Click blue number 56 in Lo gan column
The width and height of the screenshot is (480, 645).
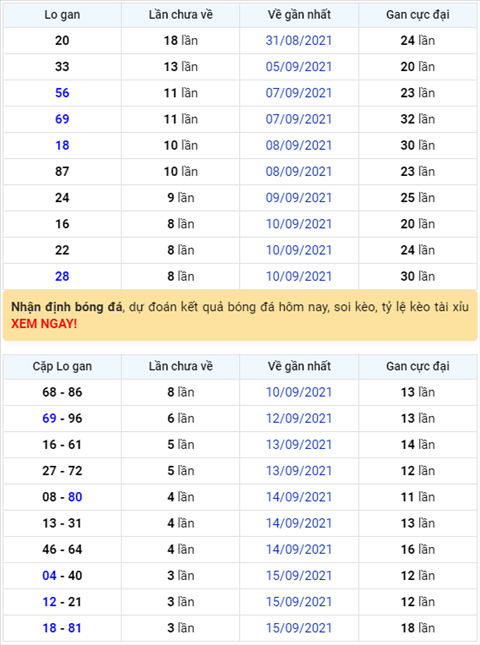point(62,93)
